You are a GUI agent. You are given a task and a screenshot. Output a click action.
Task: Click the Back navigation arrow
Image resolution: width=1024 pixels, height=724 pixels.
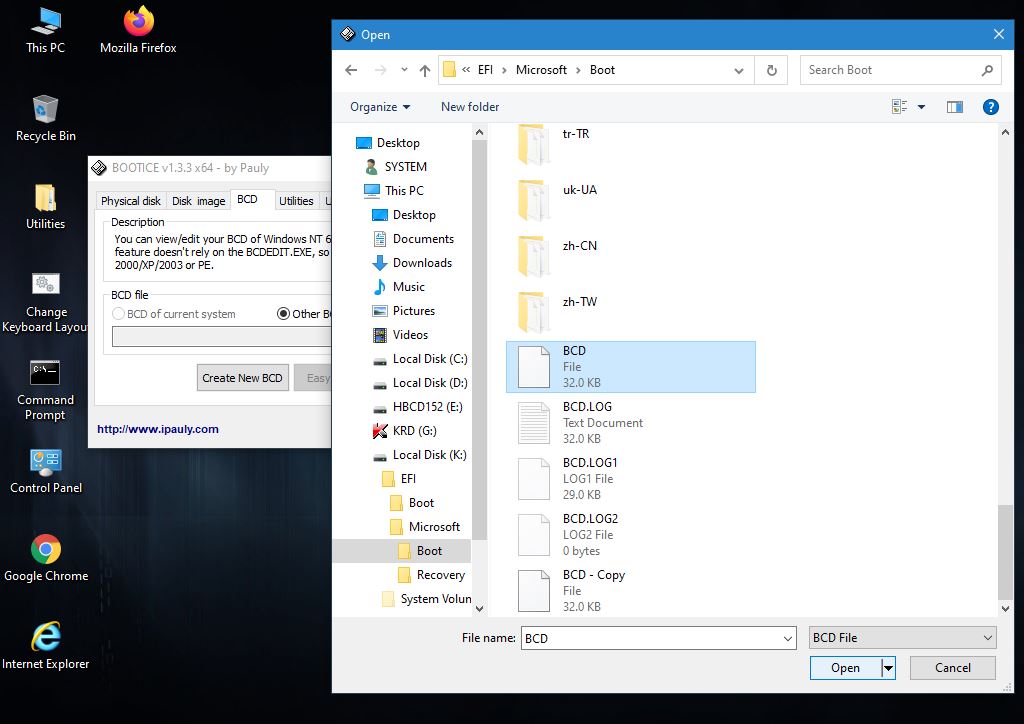351,70
